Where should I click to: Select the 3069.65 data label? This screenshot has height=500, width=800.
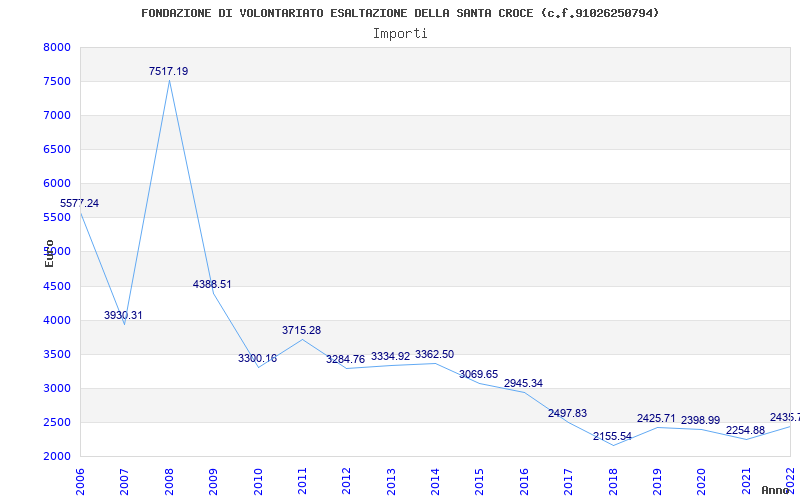(x=479, y=374)
